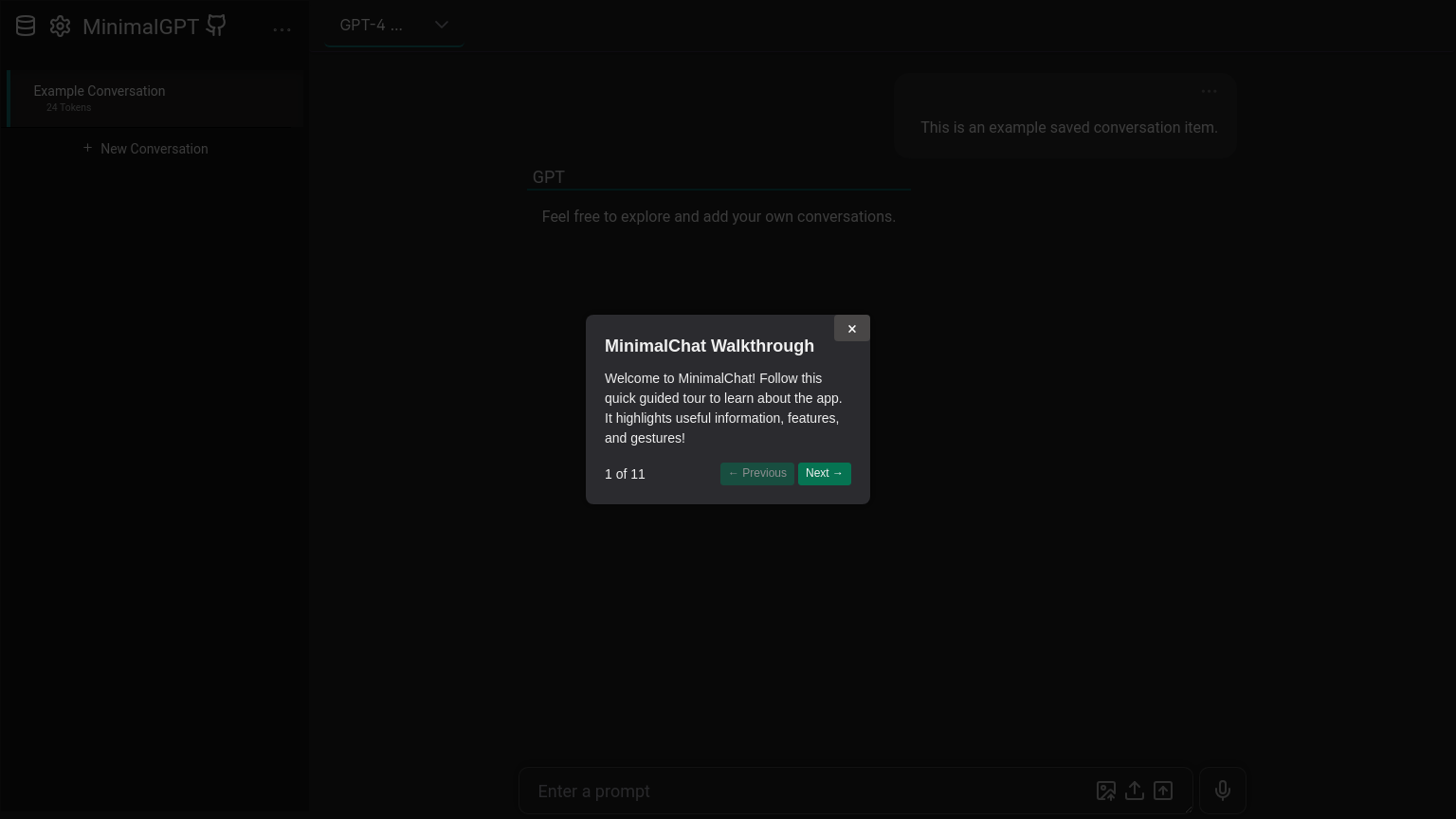The height and width of the screenshot is (819, 1456).
Task: Click the plus icon beside New Conversation
Action: 87,148
